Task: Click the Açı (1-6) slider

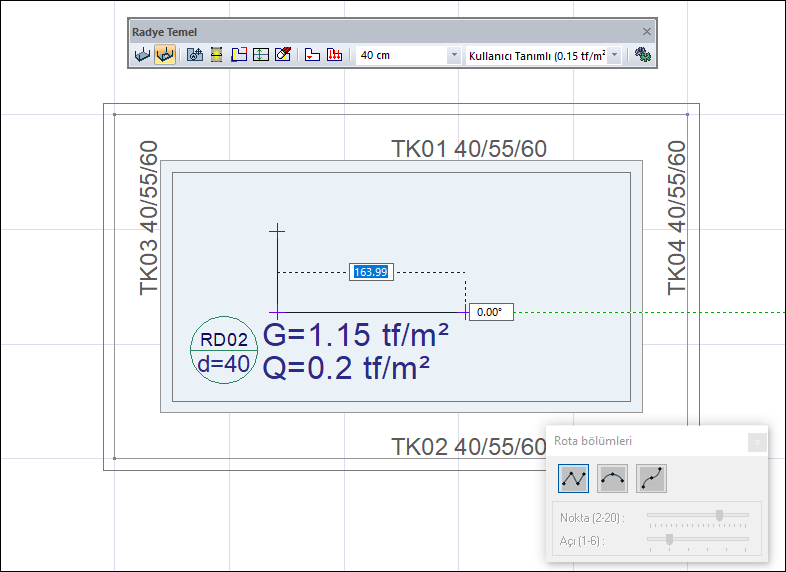Action: tap(698, 540)
